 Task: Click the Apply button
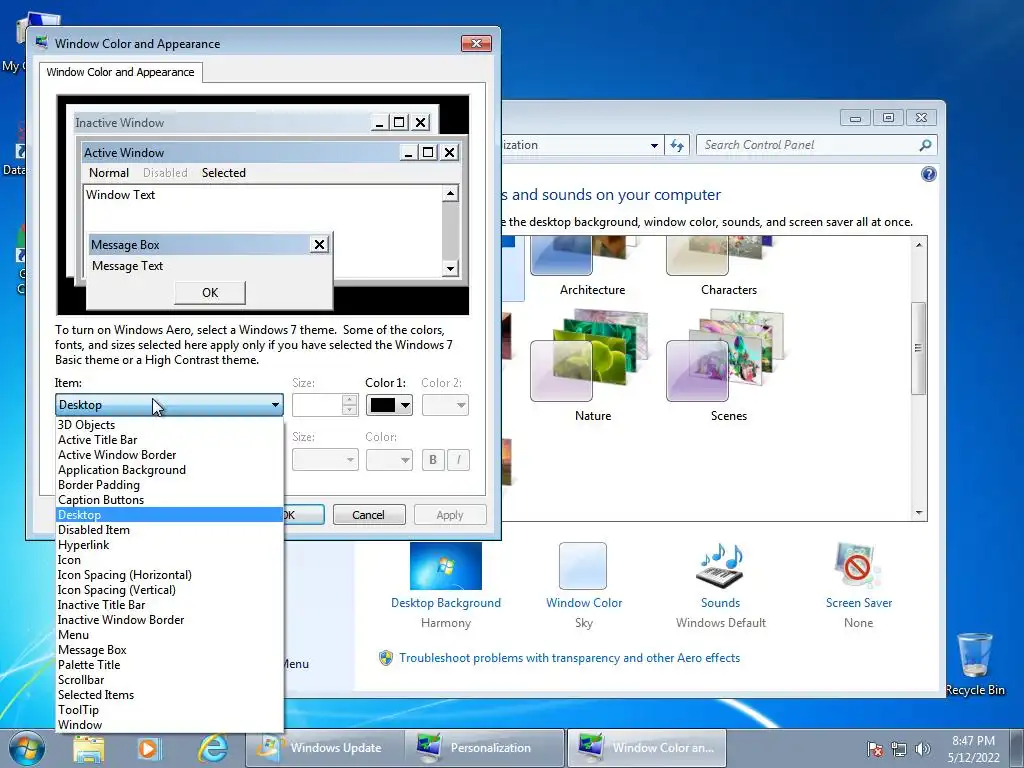[x=450, y=515]
